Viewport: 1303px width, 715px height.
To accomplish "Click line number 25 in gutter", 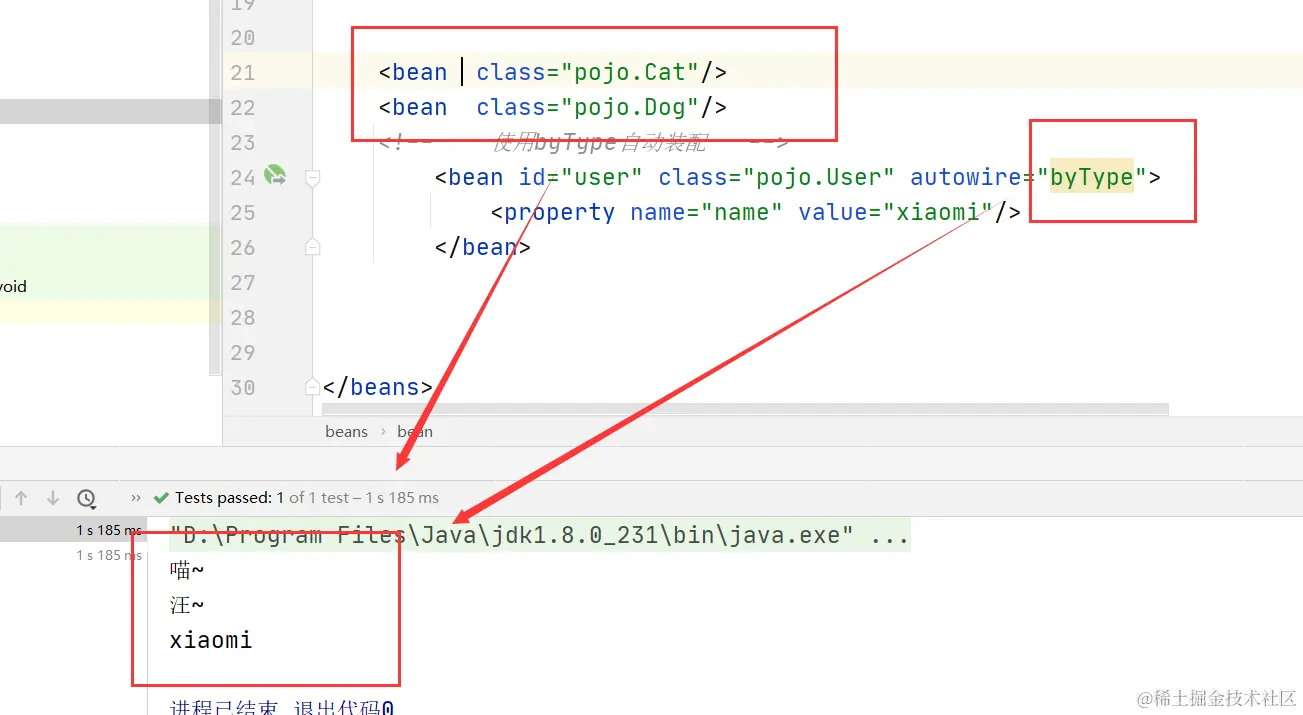I will click(x=243, y=213).
